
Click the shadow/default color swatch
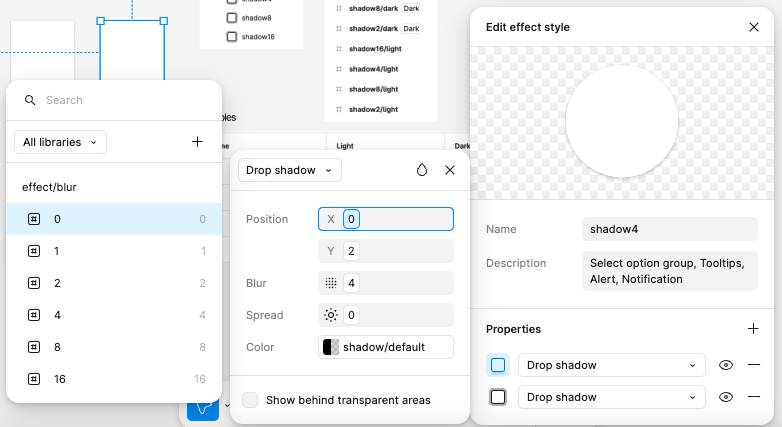331,347
